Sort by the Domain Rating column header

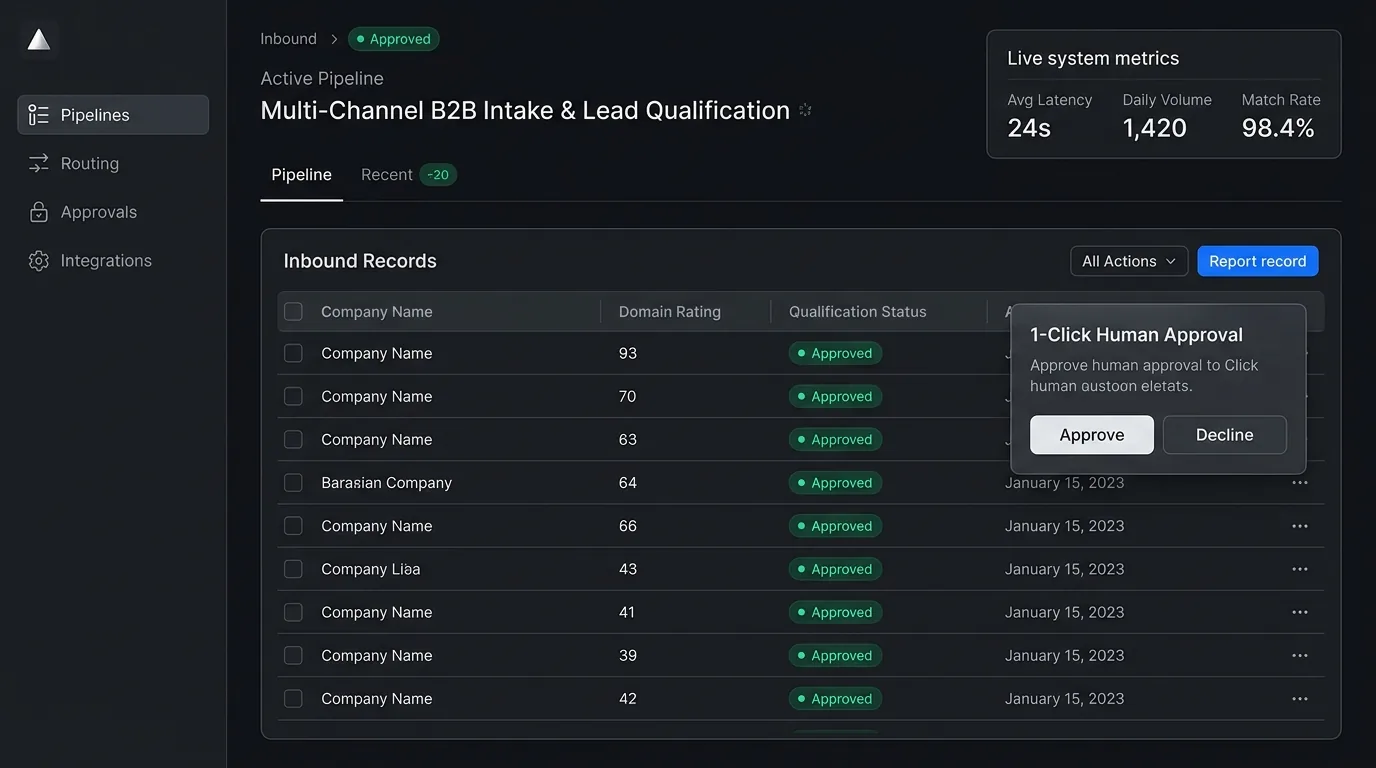(670, 312)
